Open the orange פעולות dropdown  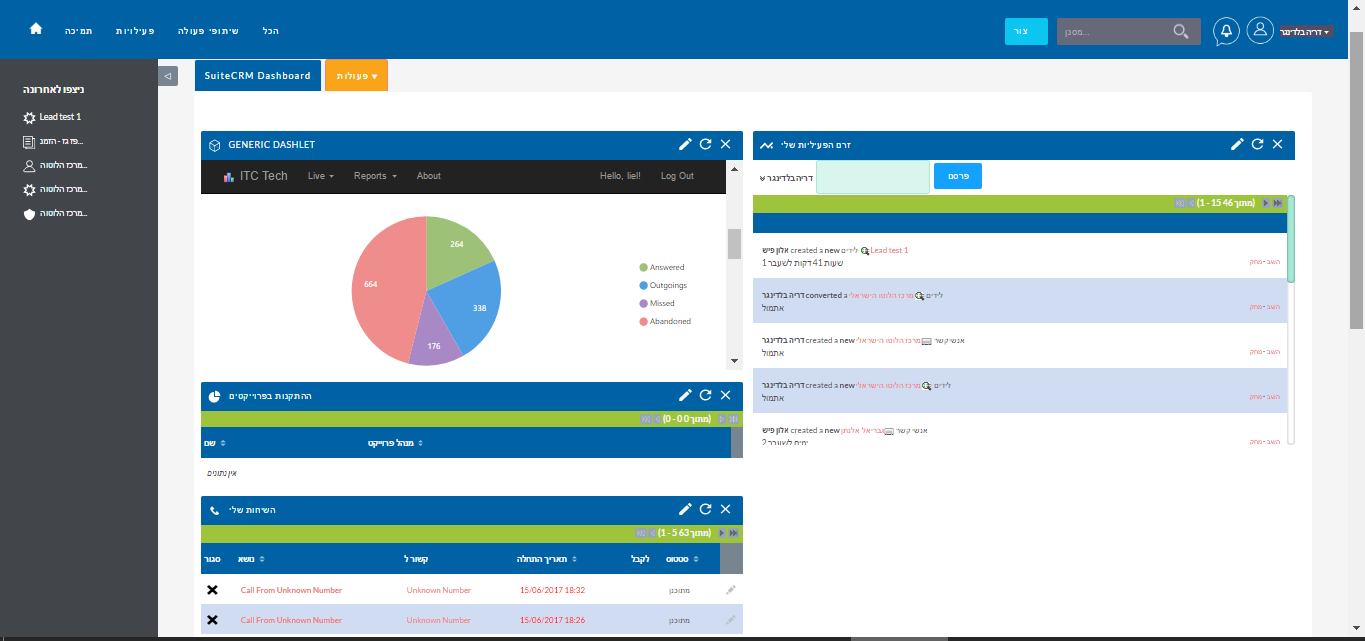[x=356, y=76]
